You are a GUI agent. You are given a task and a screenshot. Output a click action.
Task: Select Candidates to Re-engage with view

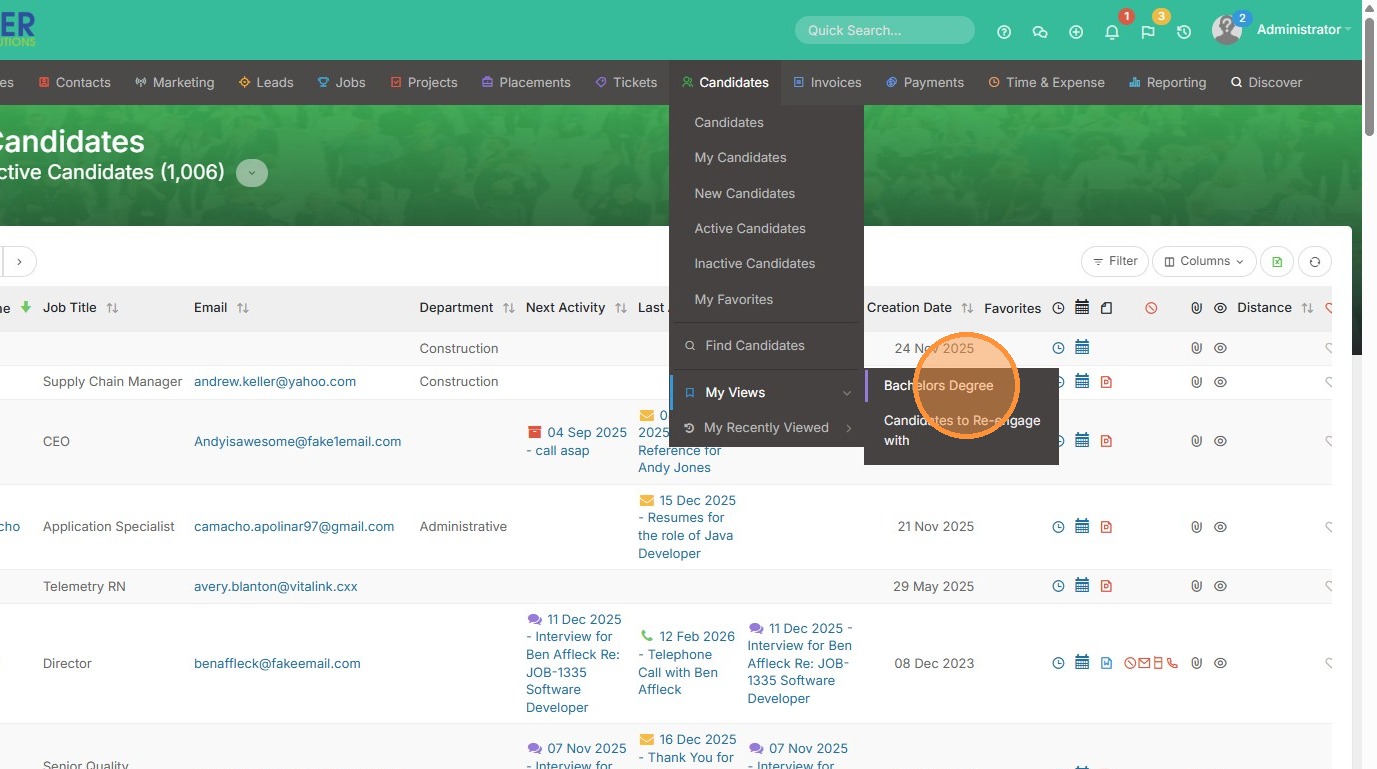click(x=962, y=430)
